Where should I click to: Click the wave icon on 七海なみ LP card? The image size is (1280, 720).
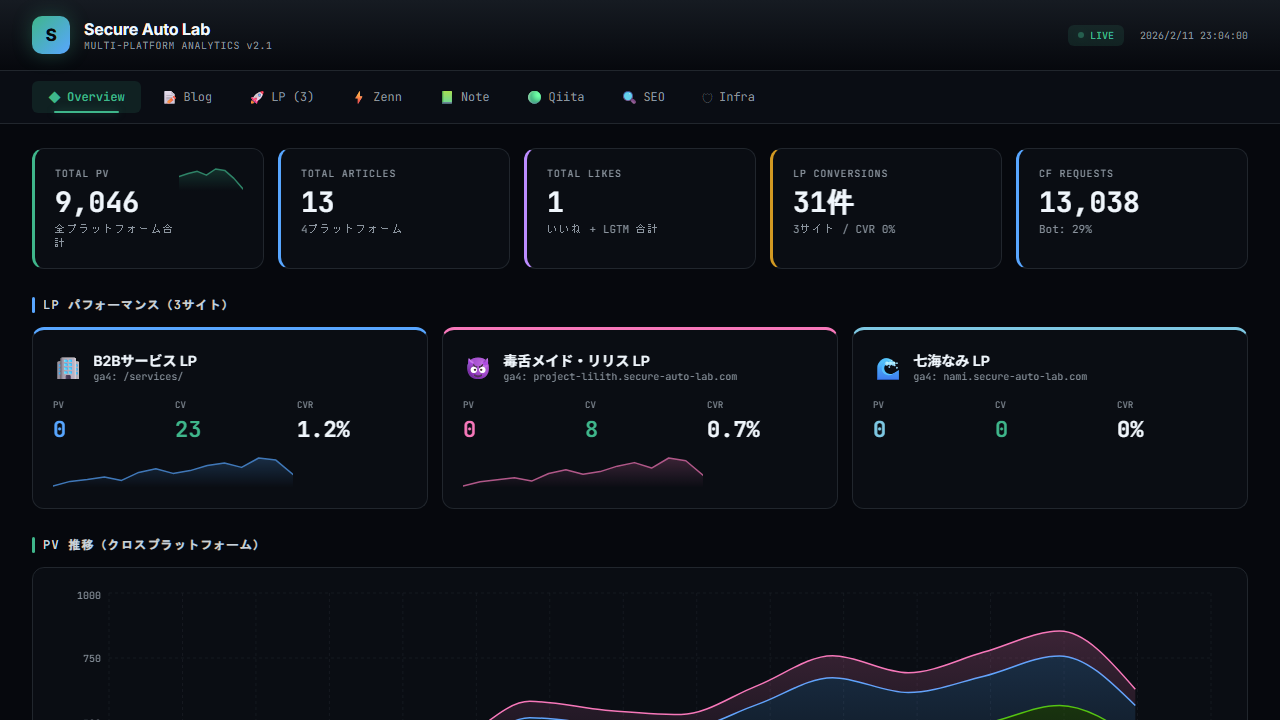[887, 368]
